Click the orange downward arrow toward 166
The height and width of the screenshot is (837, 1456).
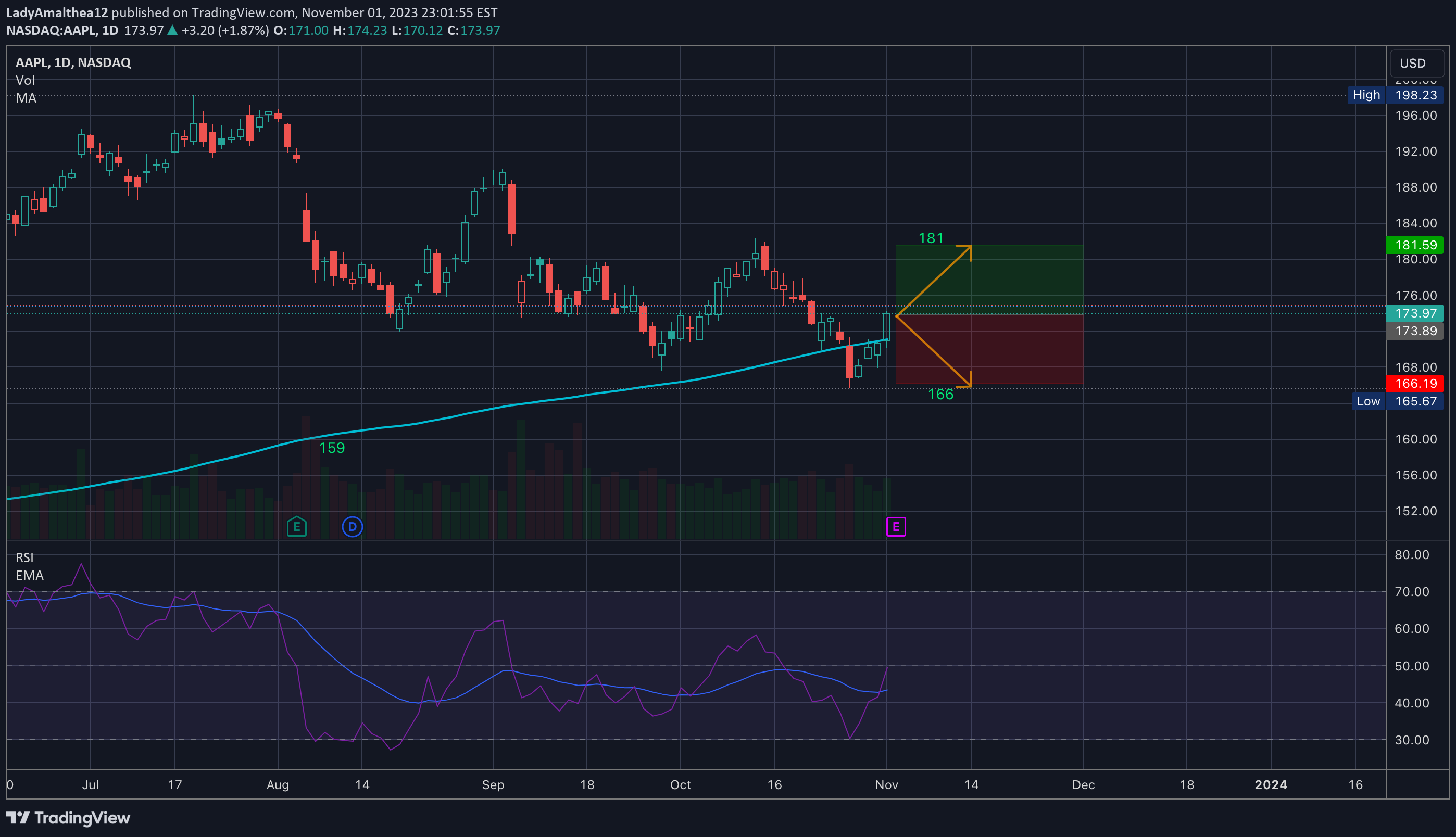934,352
